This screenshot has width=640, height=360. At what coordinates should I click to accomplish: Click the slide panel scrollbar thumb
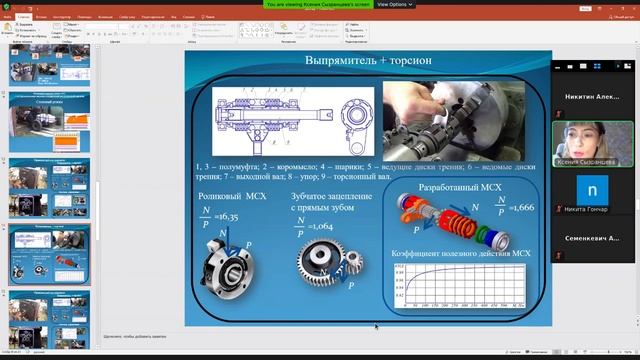[x=98, y=211]
